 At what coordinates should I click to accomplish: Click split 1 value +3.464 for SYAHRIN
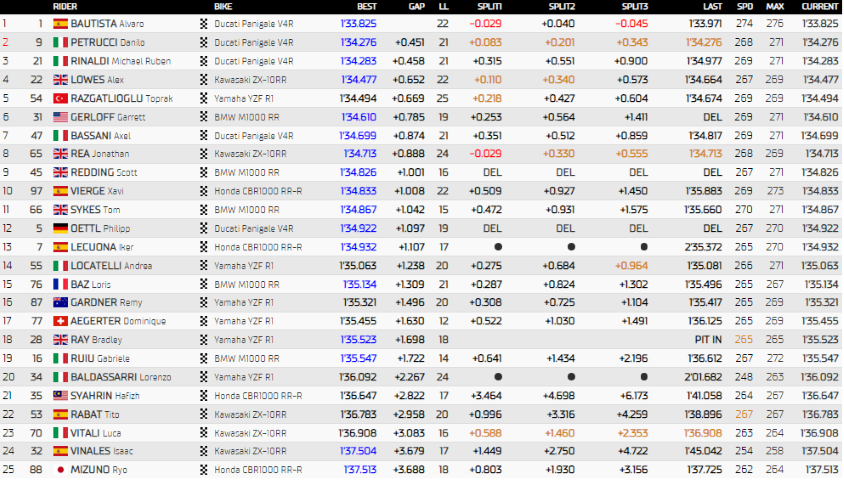[x=486, y=396]
